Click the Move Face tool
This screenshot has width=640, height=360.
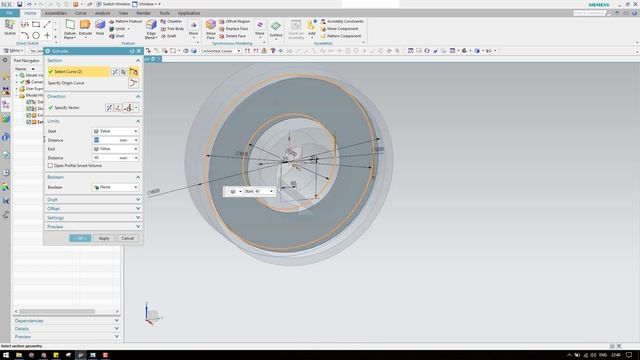(211, 29)
